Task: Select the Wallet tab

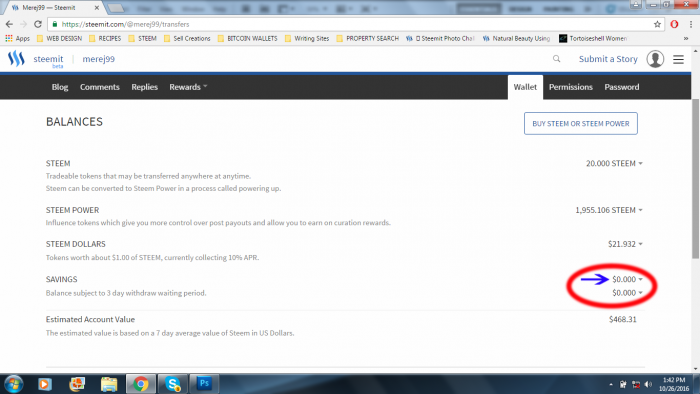Action: click(x=525, y=87)
